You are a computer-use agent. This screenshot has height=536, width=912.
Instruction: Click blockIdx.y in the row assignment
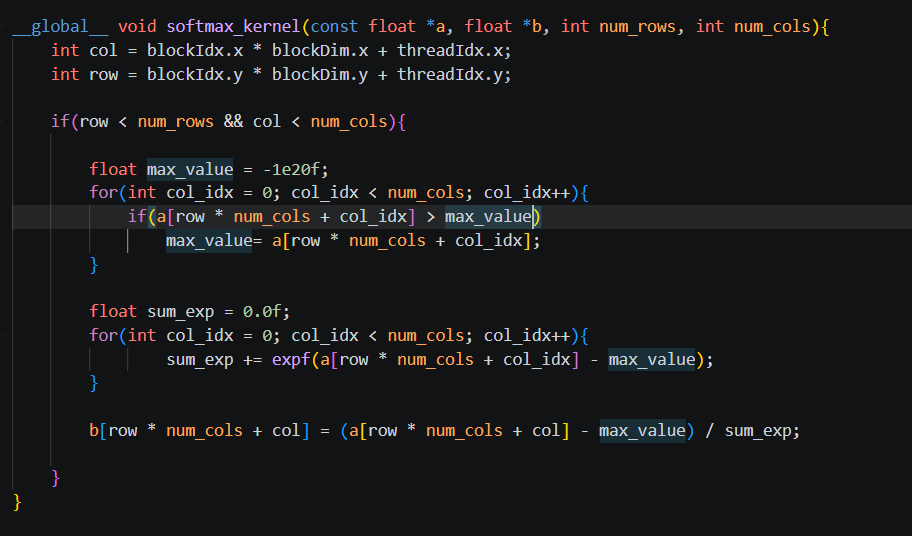pyautogui.click(x=195, y=74)
